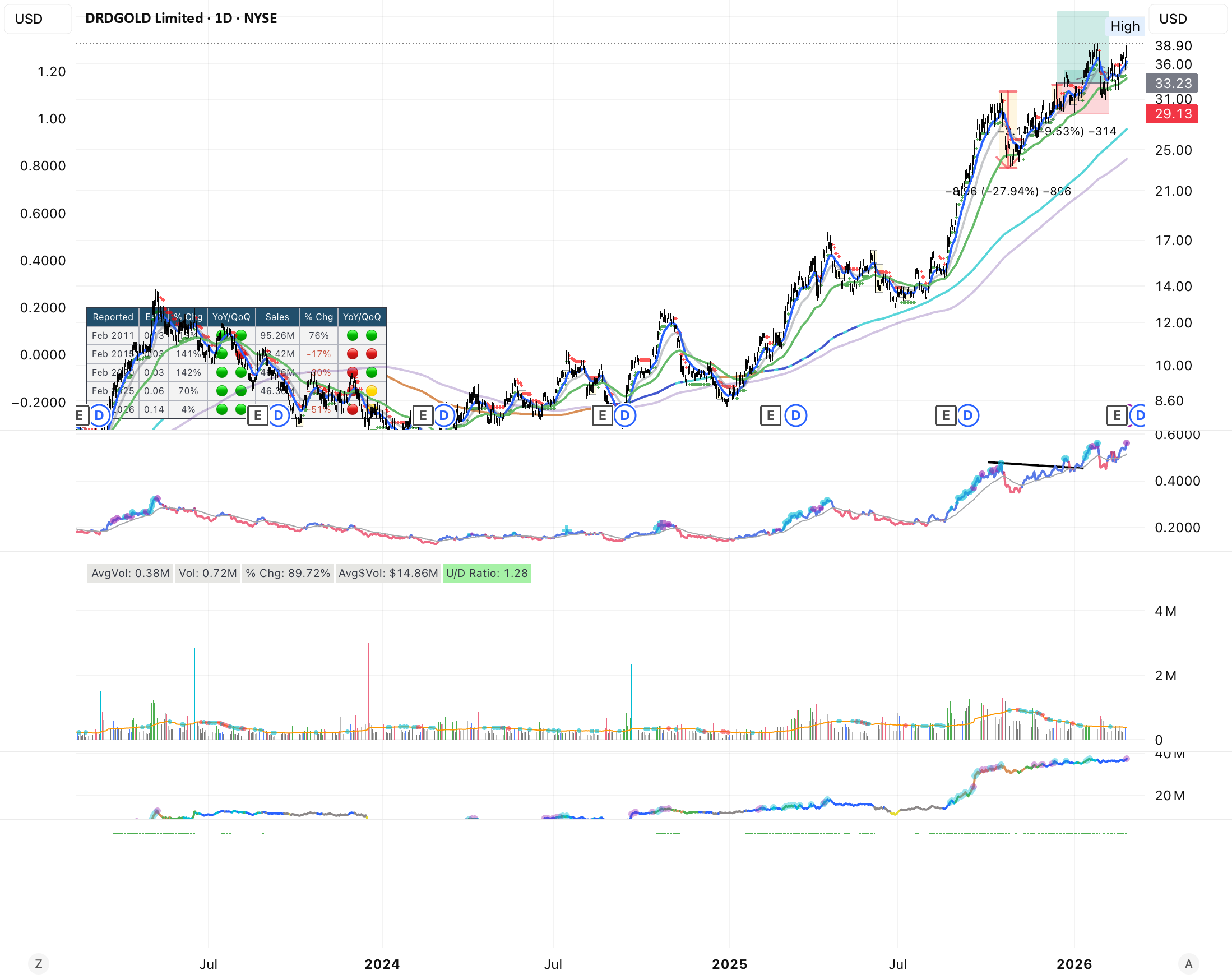Toggle the A auto-scale button
1232x979 pixels.
[1189, 964]
